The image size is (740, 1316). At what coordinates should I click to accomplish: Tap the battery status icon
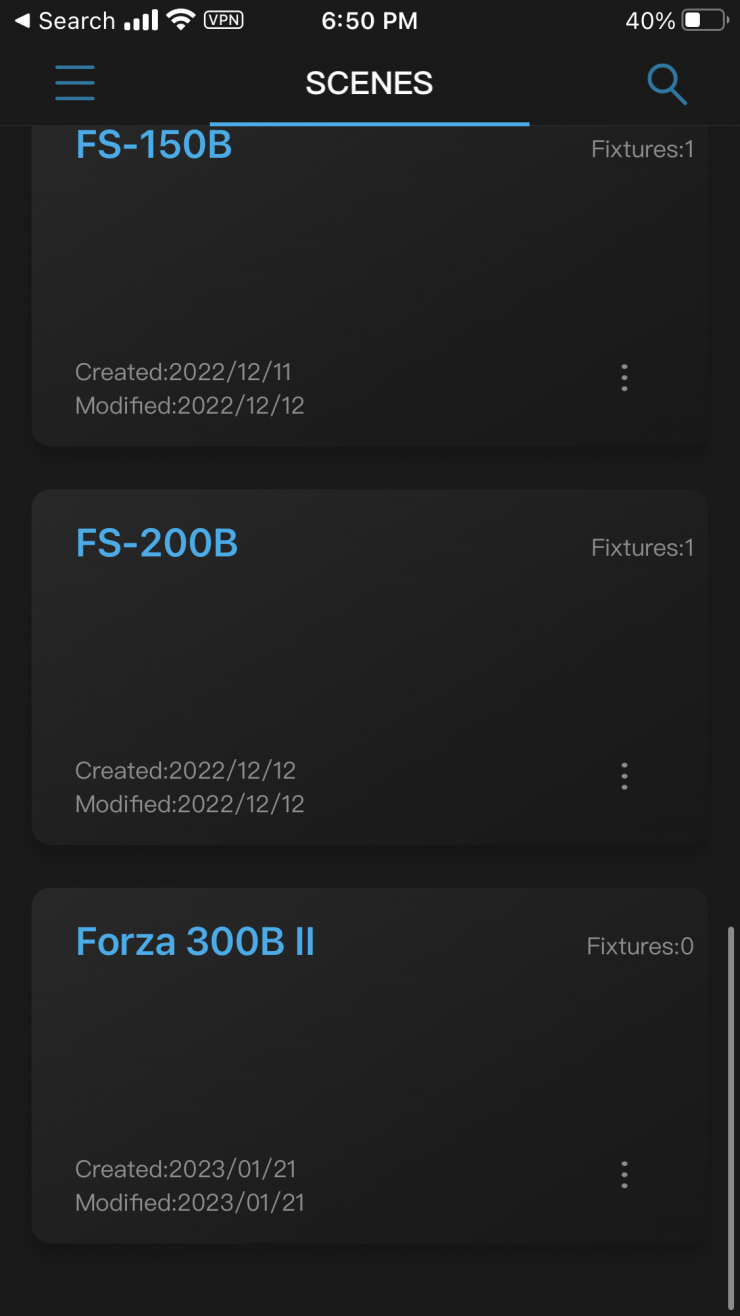coord(704,21)
